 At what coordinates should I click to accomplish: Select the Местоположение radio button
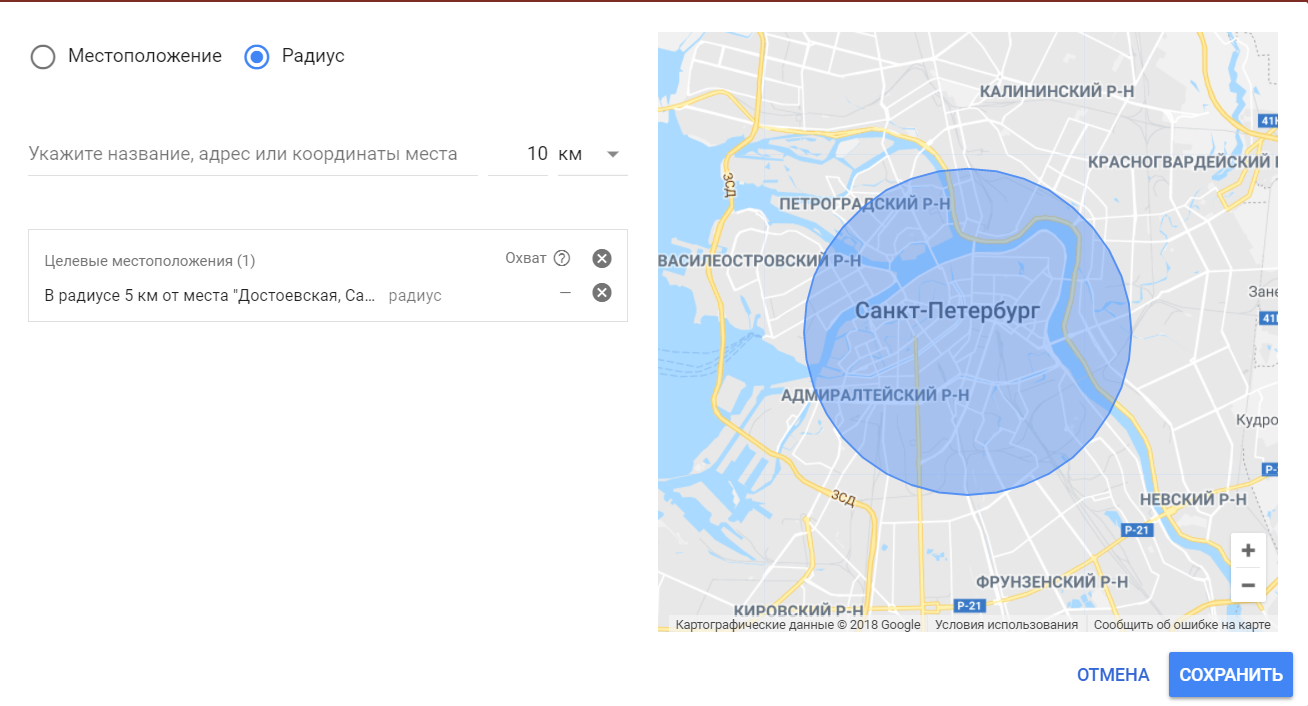click(43, 57)
